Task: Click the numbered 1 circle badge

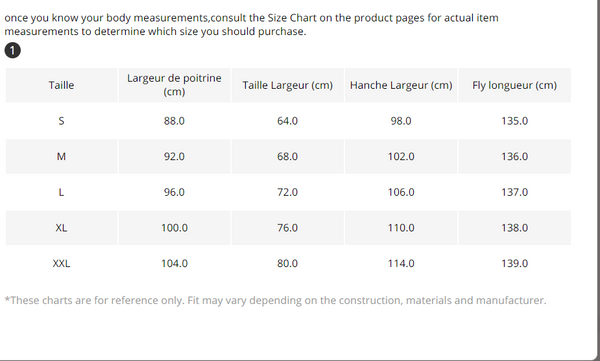Action: (13, 51)
